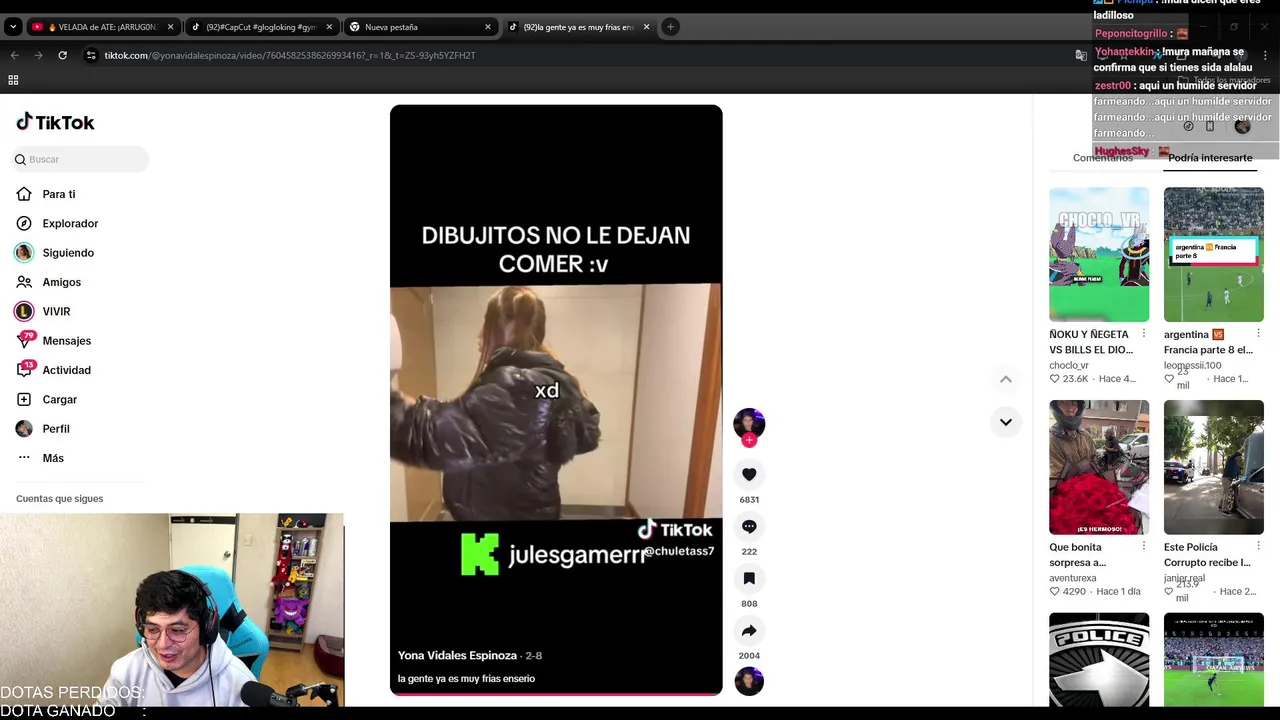Switch to the Nueva pestaña tab
This screenshot has width=1280, height=720.
tap(421, 27)
